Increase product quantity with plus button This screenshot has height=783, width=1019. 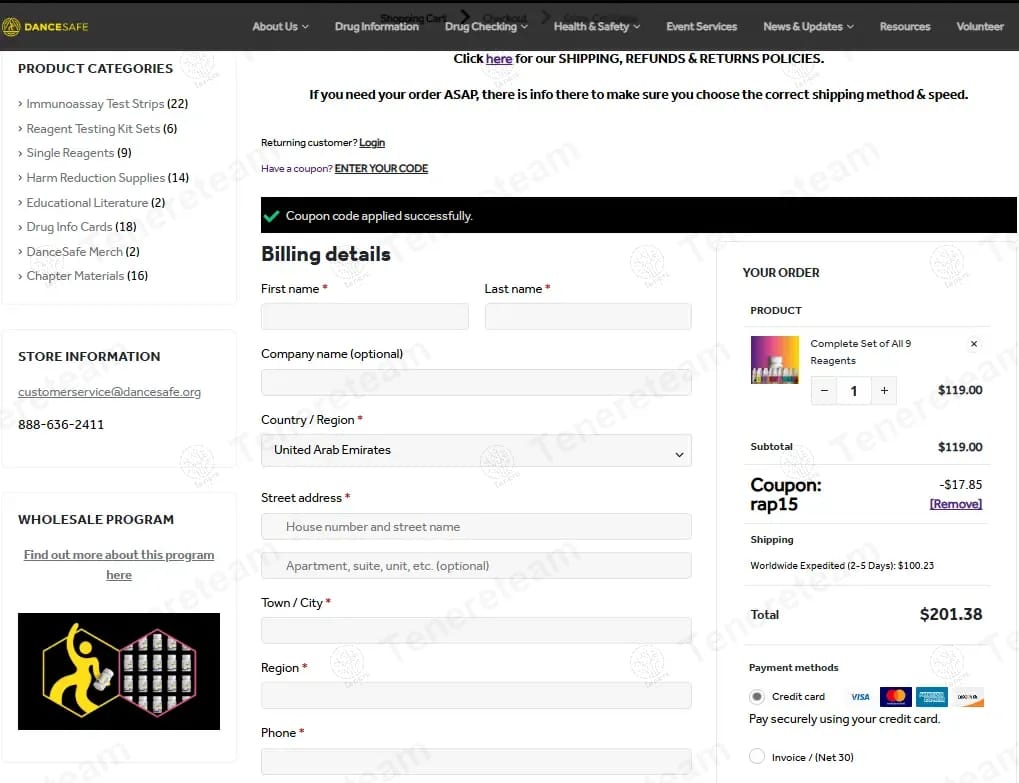884,391
